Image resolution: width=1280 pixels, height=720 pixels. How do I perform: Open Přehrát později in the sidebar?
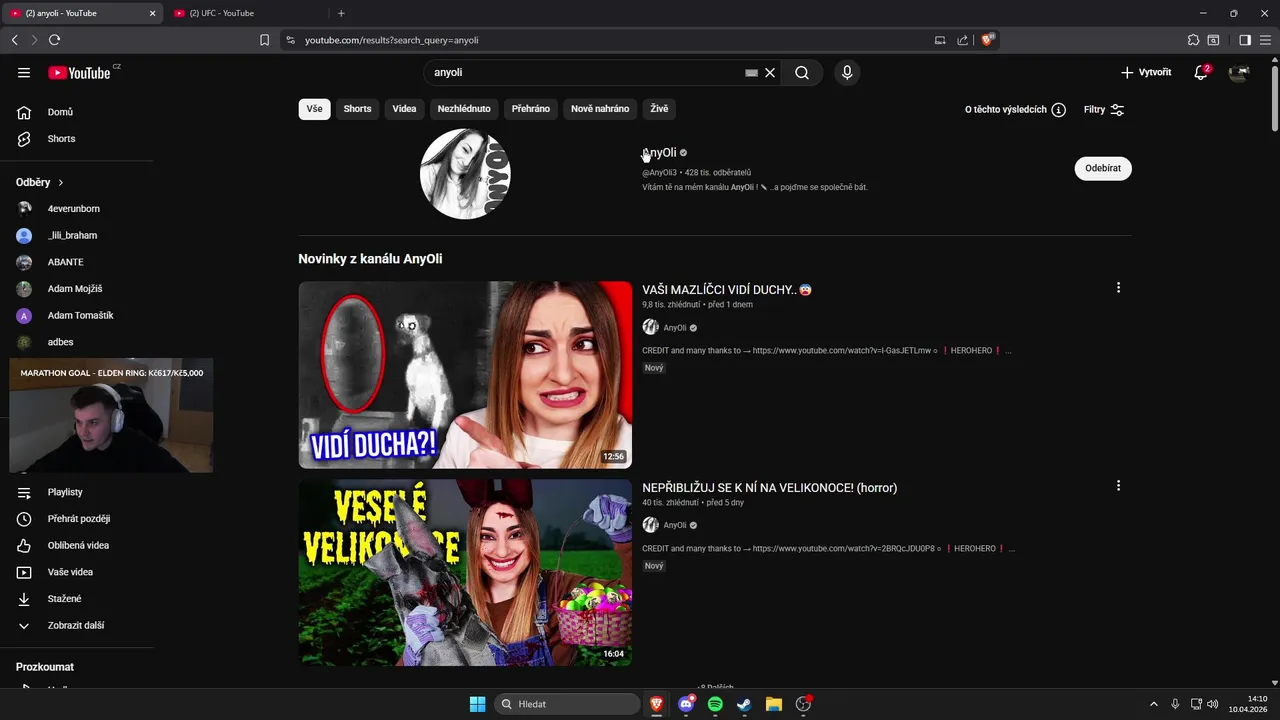coord(77,519)
